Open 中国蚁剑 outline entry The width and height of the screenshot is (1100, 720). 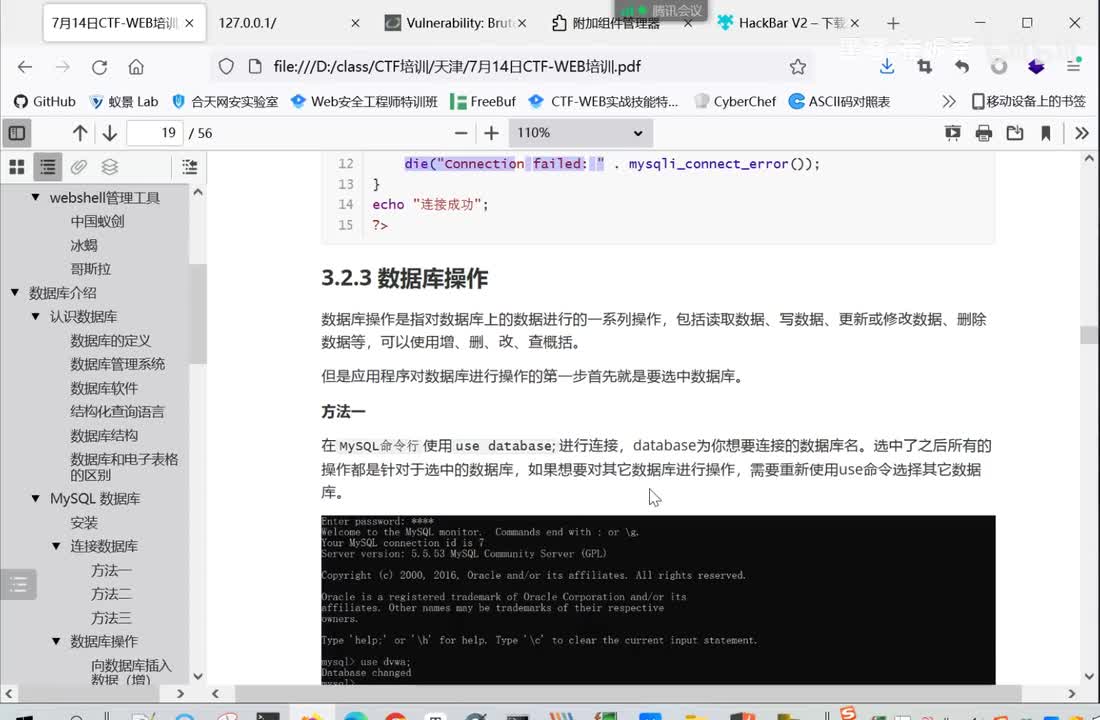click(98, 221)
